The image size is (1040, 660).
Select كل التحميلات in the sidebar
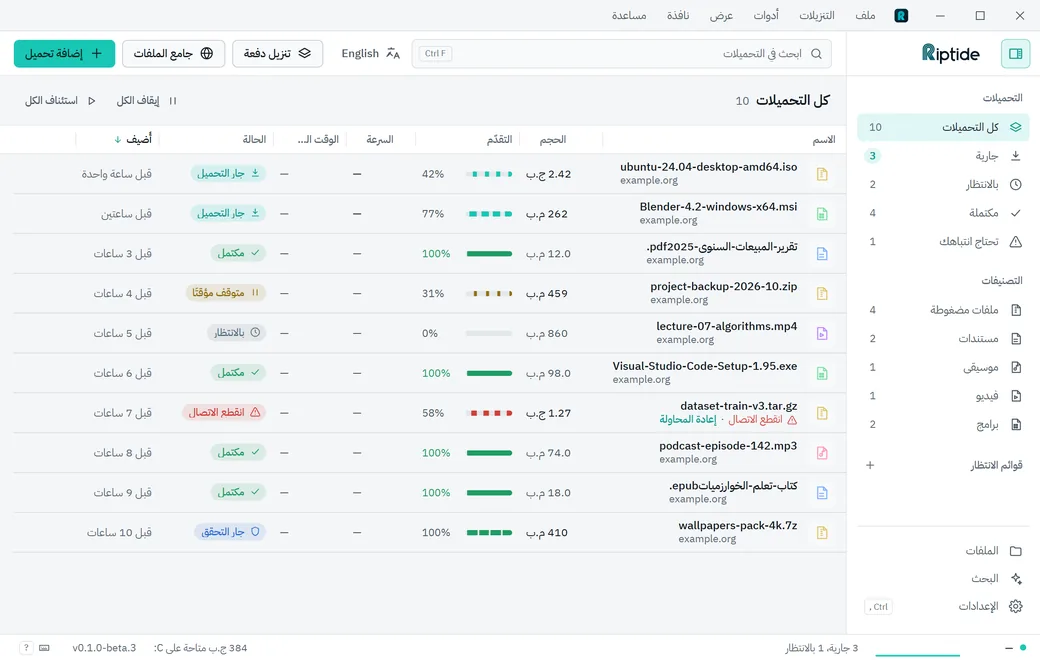click(x=942, y=127)
